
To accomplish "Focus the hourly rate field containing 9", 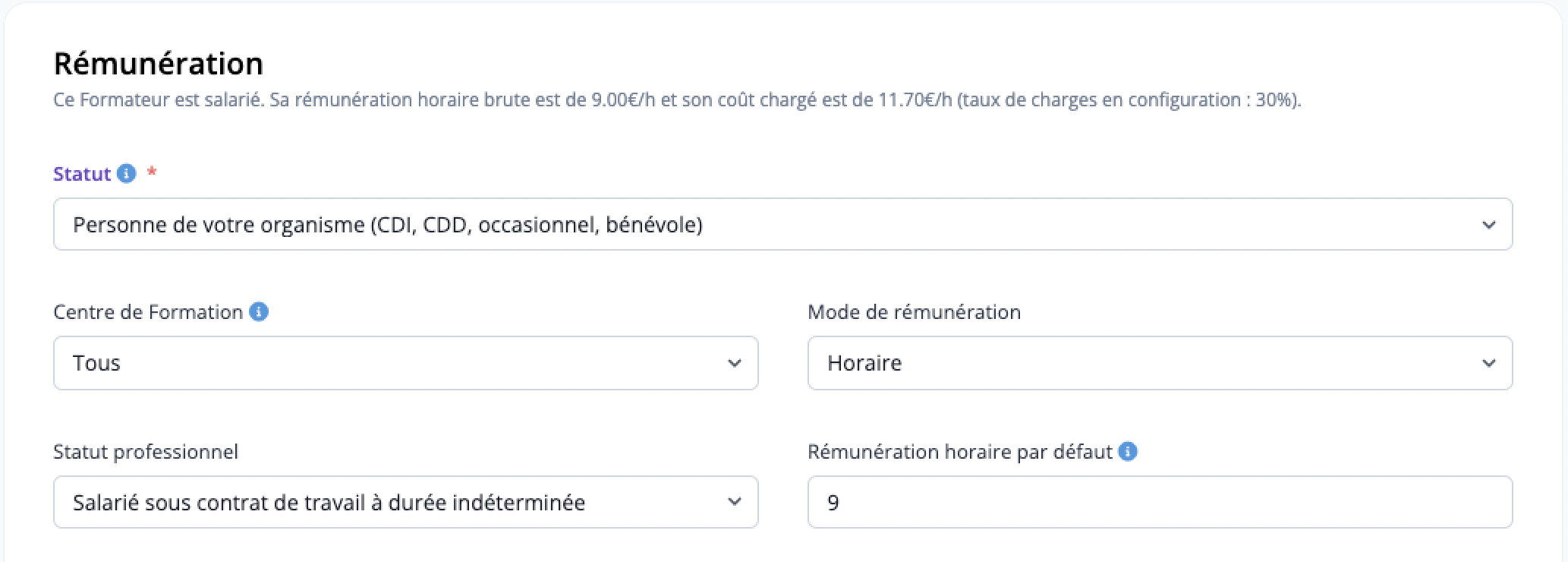I will click(x=1160, y=502).
